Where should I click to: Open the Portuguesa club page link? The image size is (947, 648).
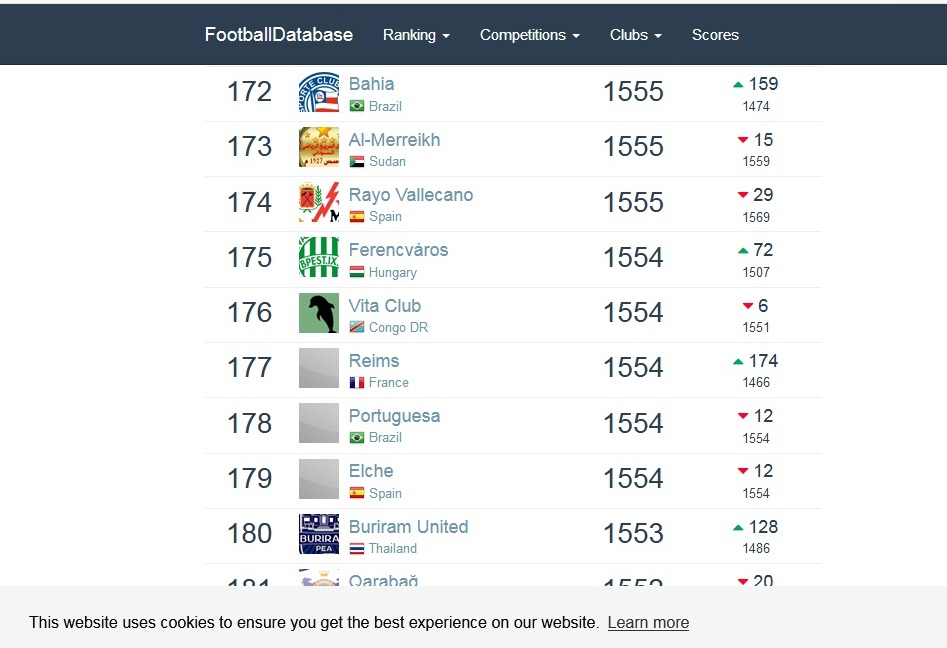(x=394, y=416)
